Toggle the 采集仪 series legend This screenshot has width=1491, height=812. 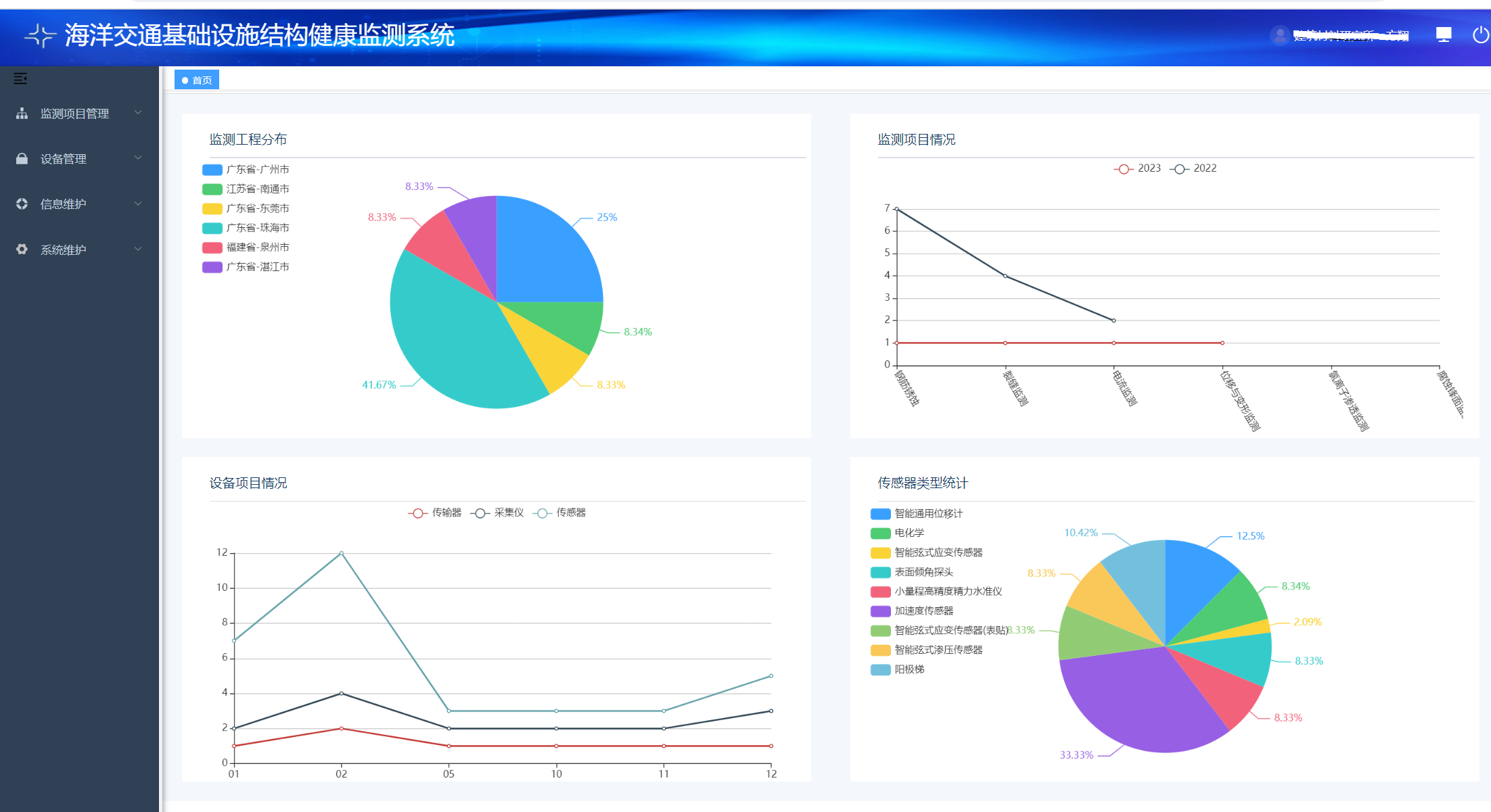click(497, 513)
